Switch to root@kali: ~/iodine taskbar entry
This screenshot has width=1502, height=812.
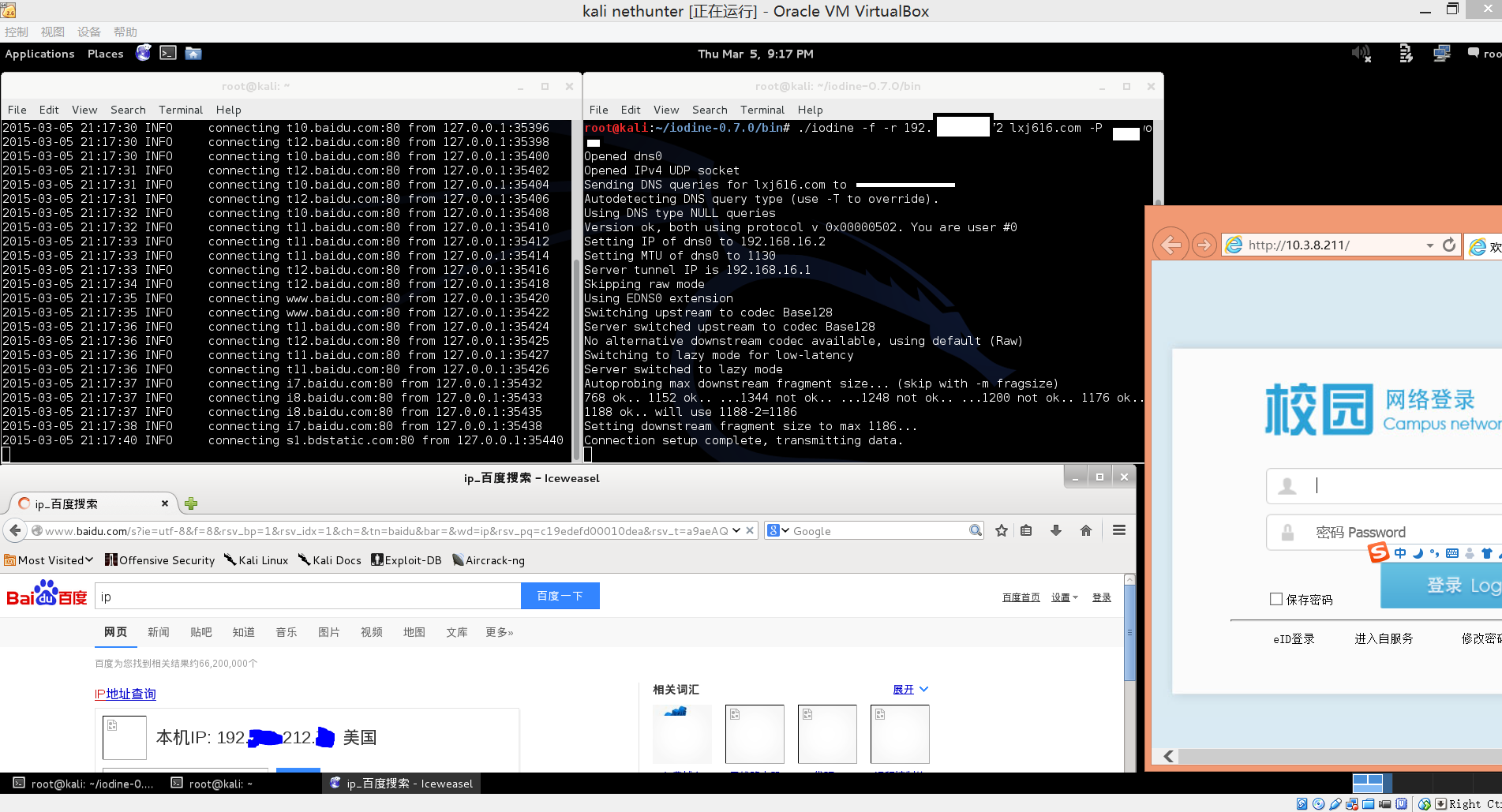[84, 783]
